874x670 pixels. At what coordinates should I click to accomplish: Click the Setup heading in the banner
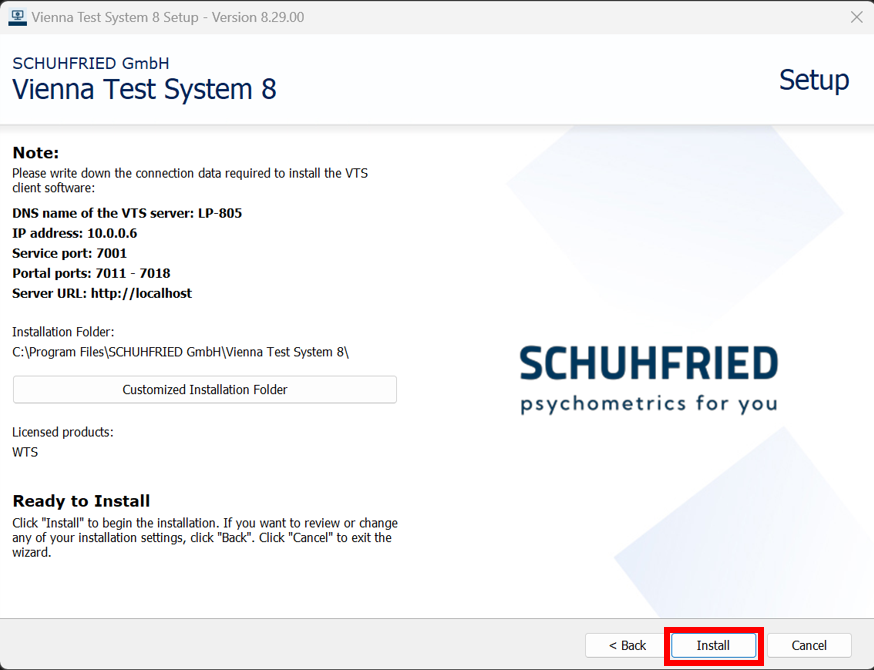click(x=813, y=80)
